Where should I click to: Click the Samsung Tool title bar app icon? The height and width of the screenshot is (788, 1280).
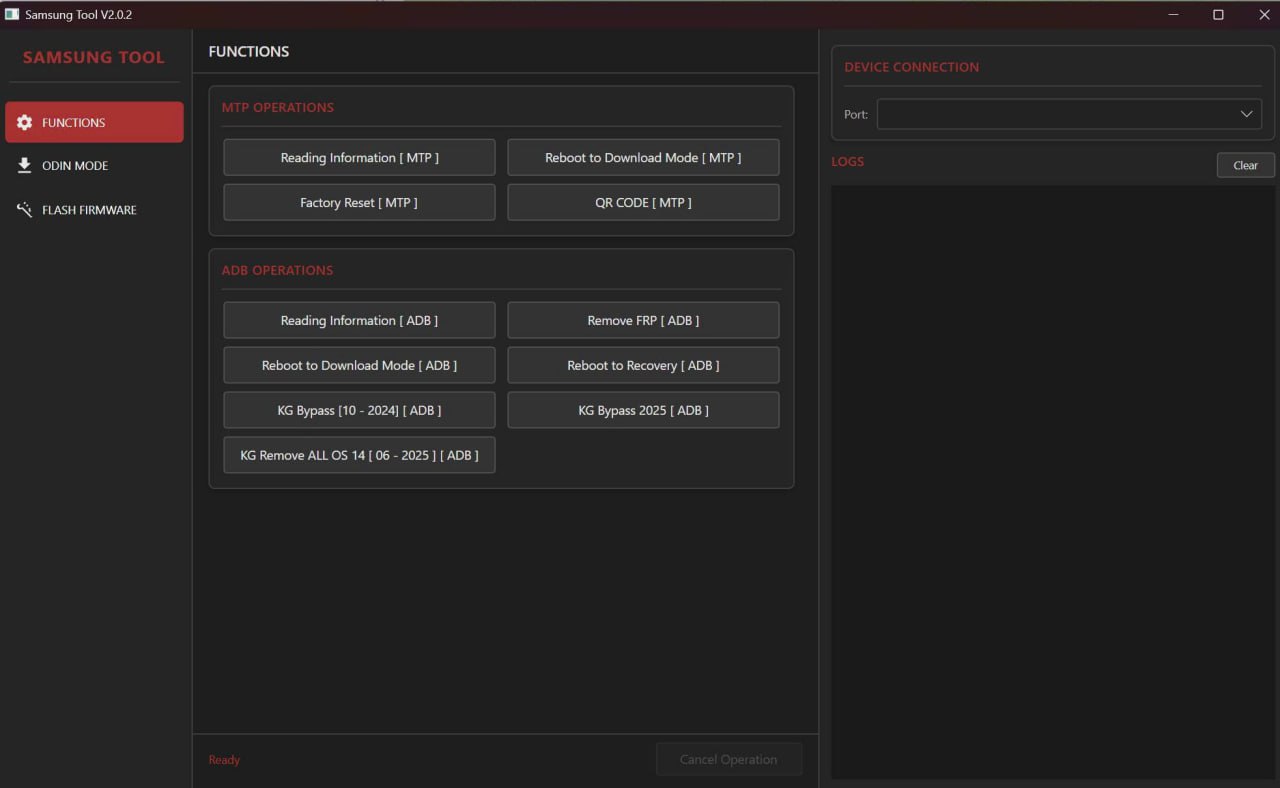[12, 15]
